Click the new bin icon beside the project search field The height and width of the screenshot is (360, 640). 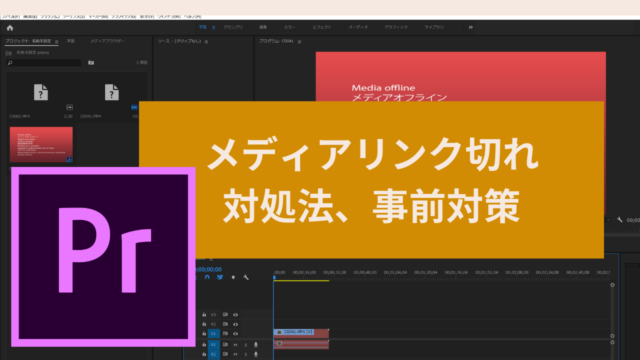[x=91, y=62]
